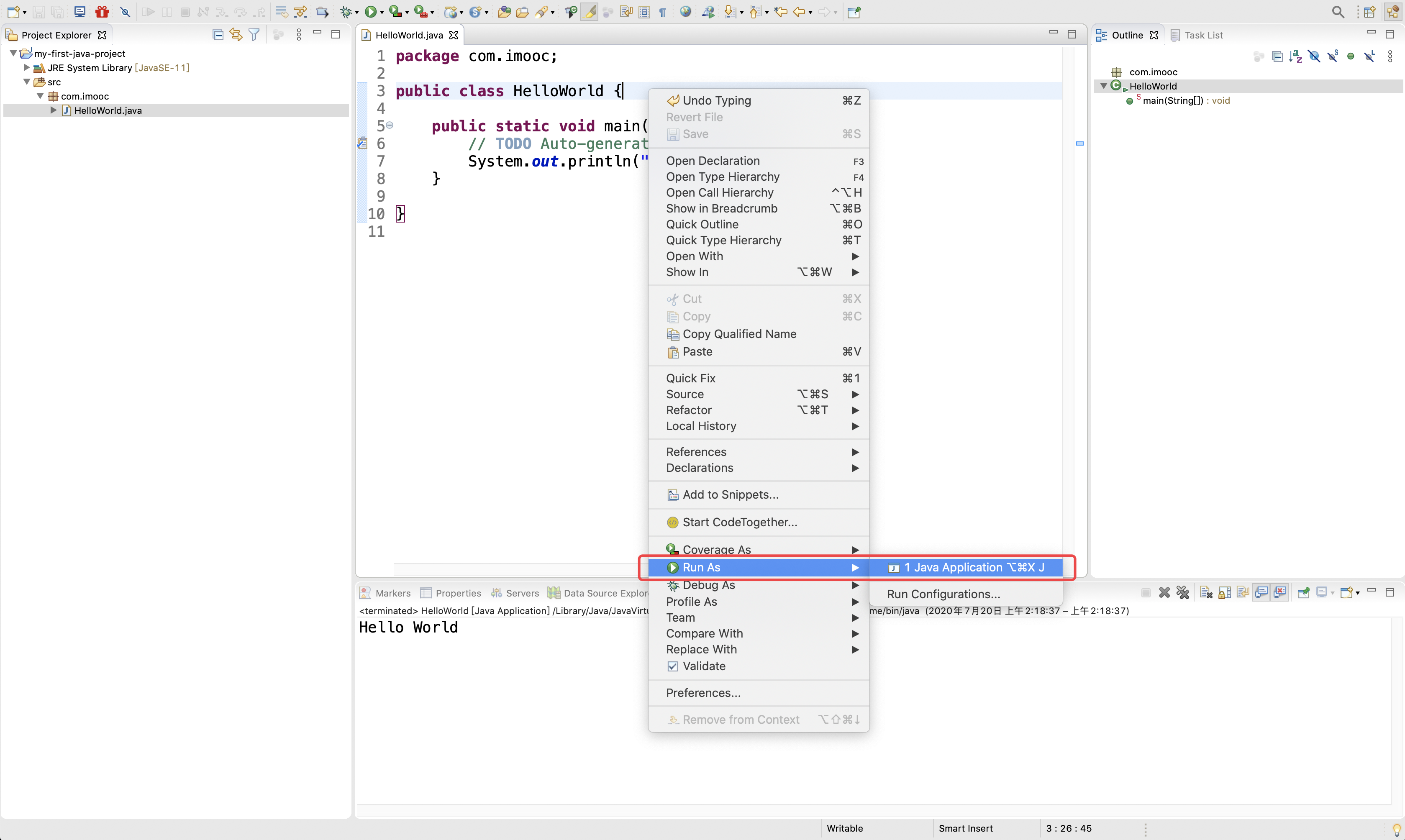The width and height of the screenshot is (1405, 840).
Task: Click the magnifier search icon top right
Action: click(x=1338, y=11)
